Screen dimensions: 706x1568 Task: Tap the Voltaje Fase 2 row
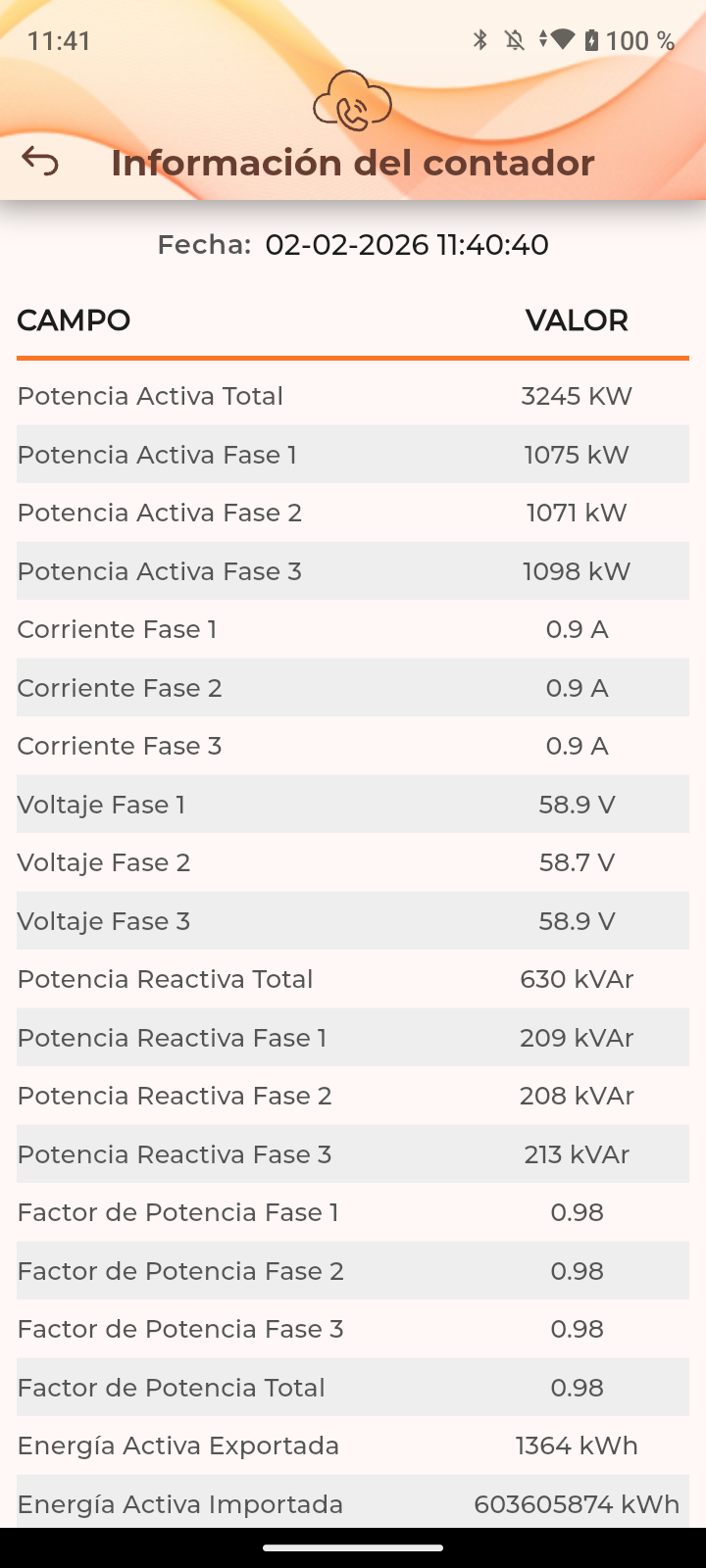click(352, 862)
